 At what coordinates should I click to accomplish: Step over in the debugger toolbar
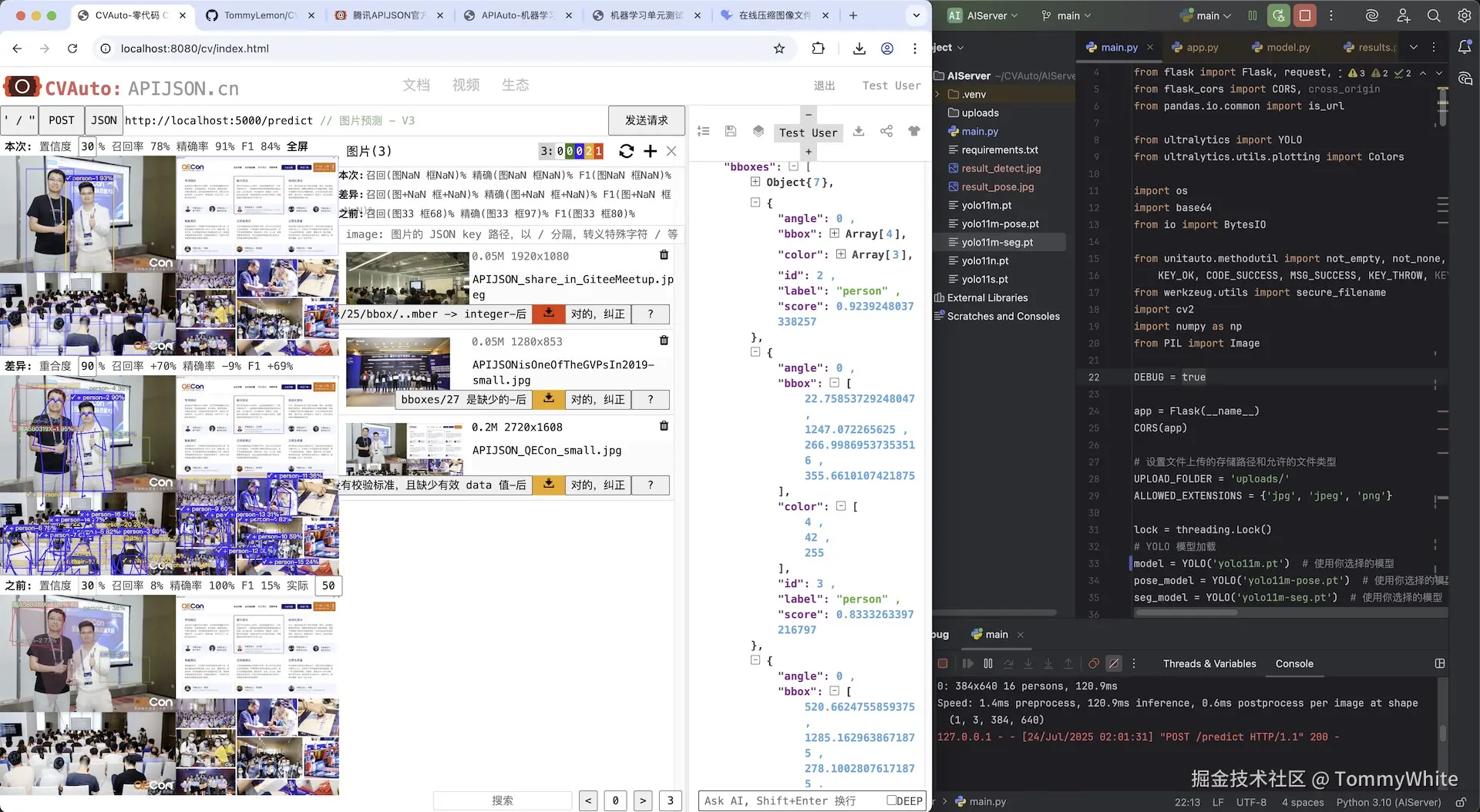(x=1008, y=663)
